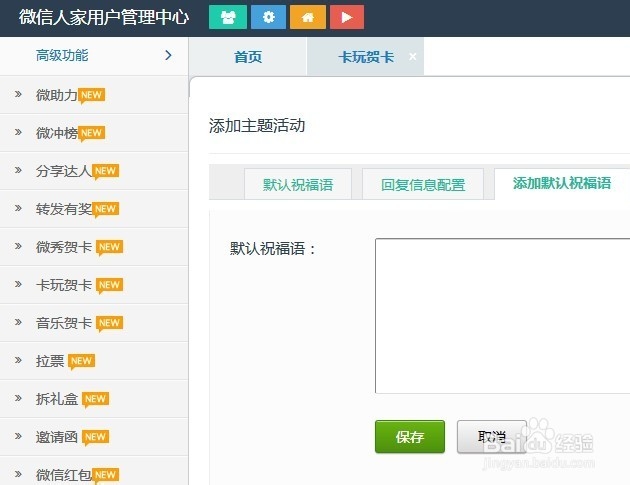This screenshot has height=485, width=630.
Task: Click the 取消 button
Action: tap(492, 437)
